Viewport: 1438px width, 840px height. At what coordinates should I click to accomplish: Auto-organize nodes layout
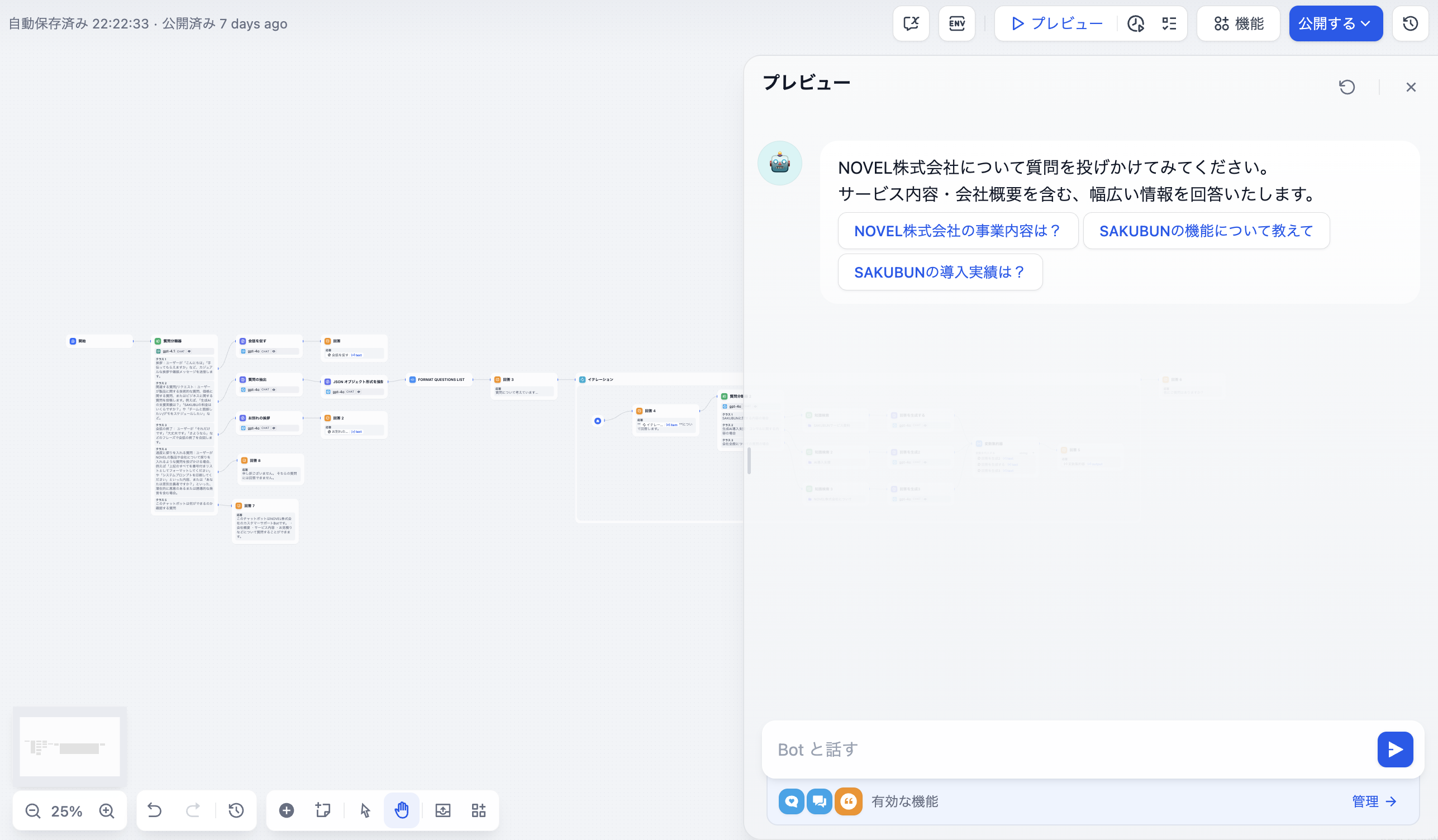tap(479, 810)
